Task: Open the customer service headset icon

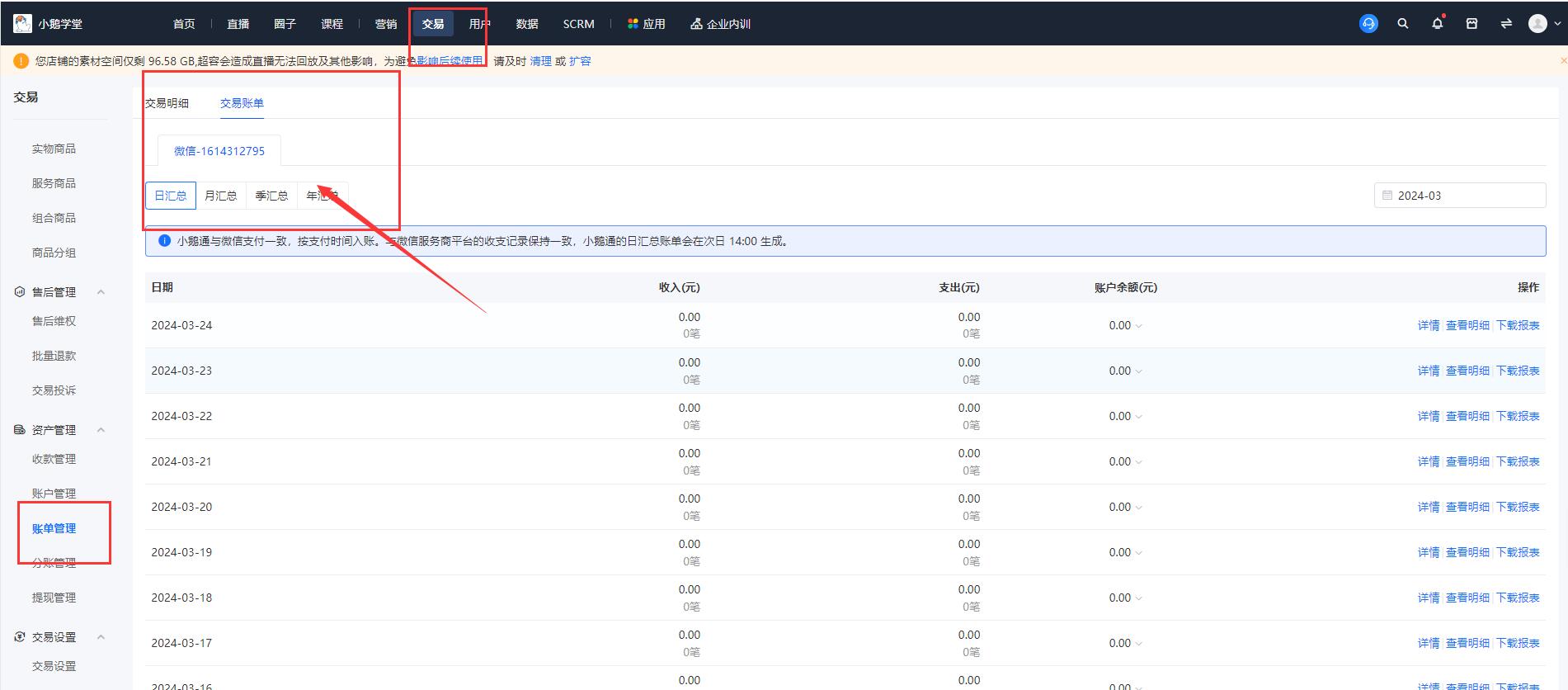Action: click(1368, 24)
